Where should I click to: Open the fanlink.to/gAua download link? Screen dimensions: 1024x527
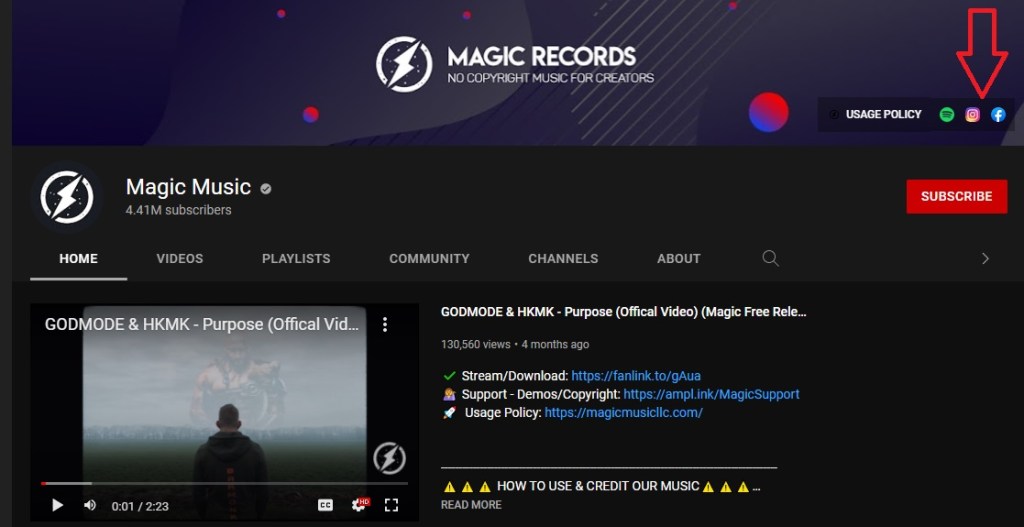click(636, 376)
